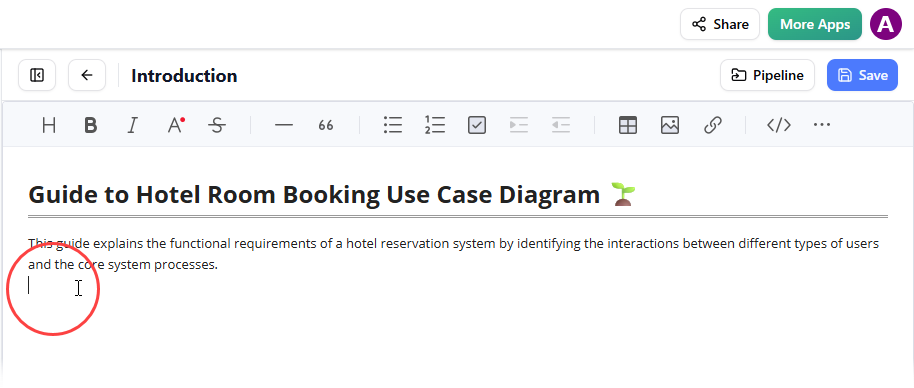Click the intro paragraph starting 'This guide explains'
The image size is (914, 388).
(454, 254)
